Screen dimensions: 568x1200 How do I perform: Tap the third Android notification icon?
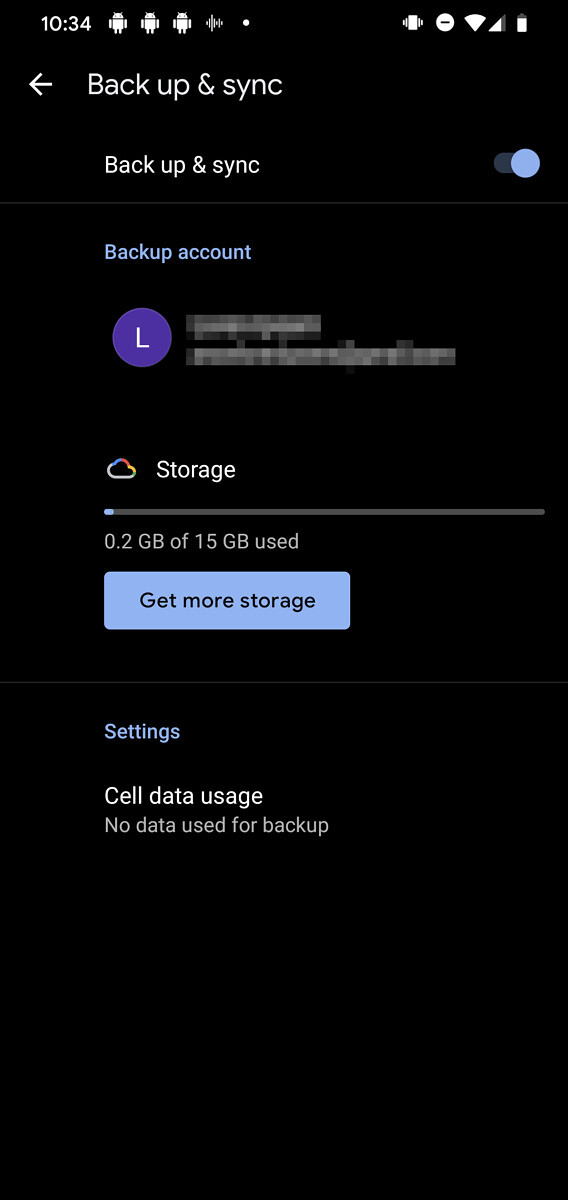182,23
